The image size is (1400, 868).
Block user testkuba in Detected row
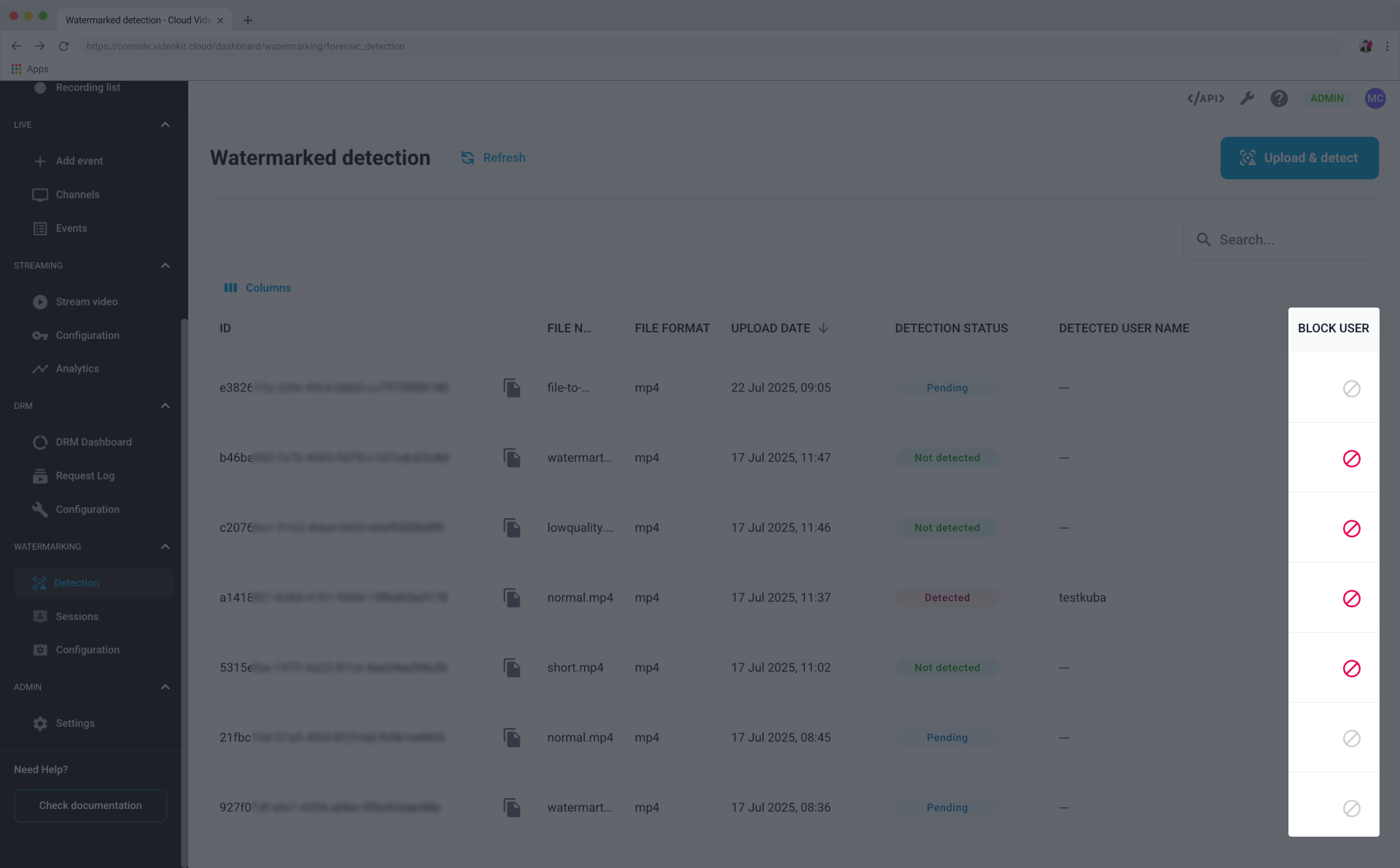tap(1351, 598)
